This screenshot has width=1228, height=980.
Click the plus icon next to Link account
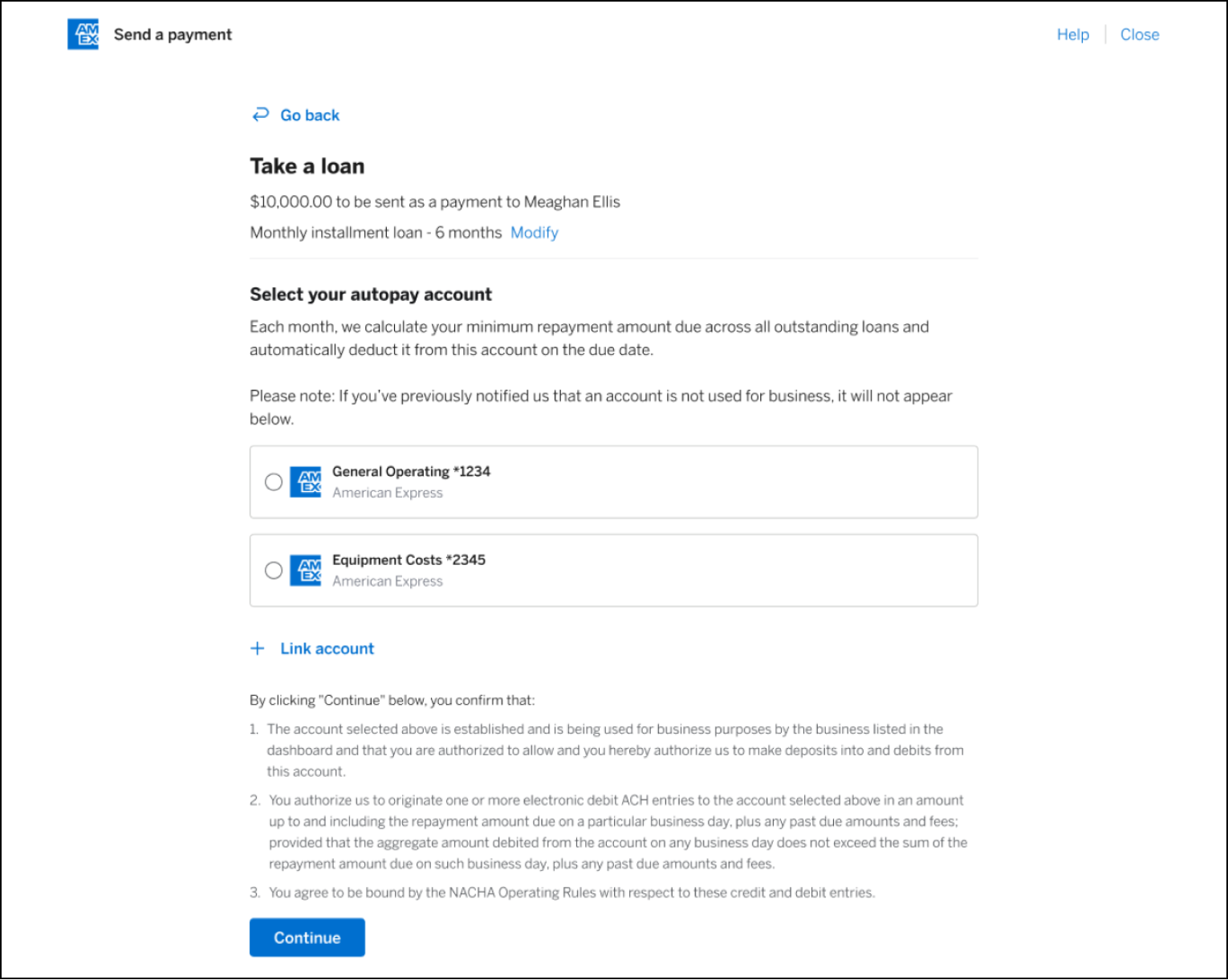(x=257, y=648)
